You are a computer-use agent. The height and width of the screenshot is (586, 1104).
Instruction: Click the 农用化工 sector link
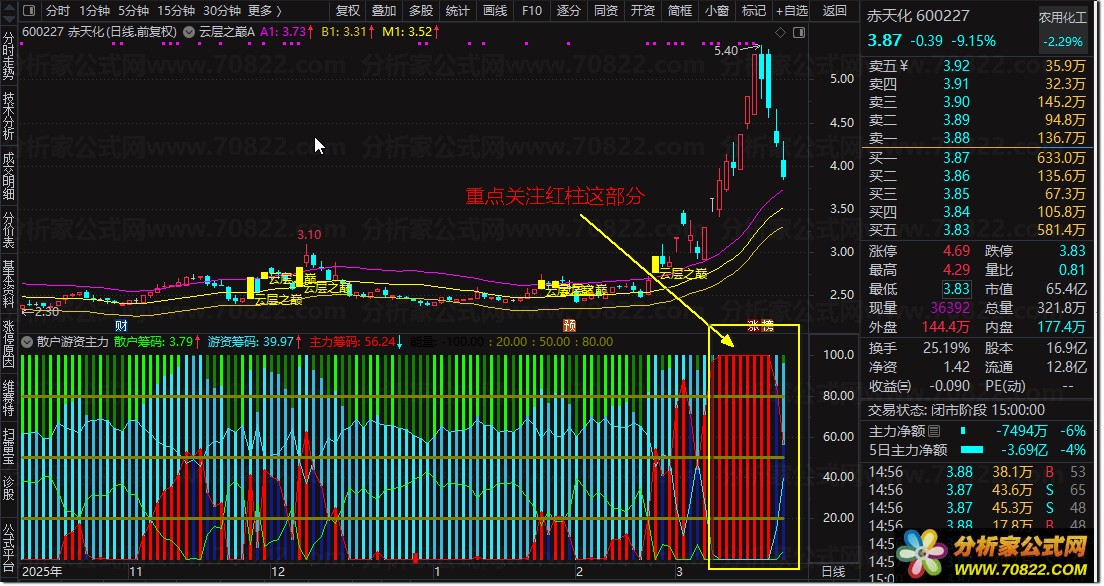coord(1062,18)
